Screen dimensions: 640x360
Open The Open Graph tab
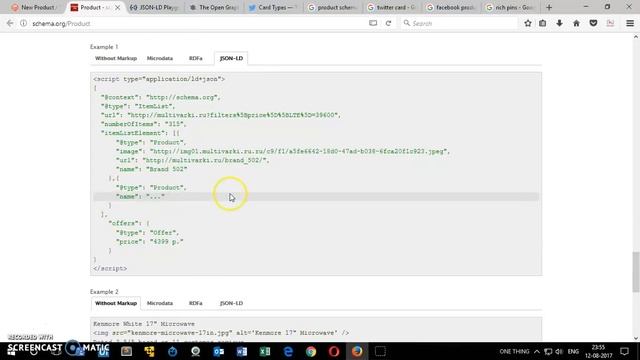pyautogui.click(x=214, y=7)
